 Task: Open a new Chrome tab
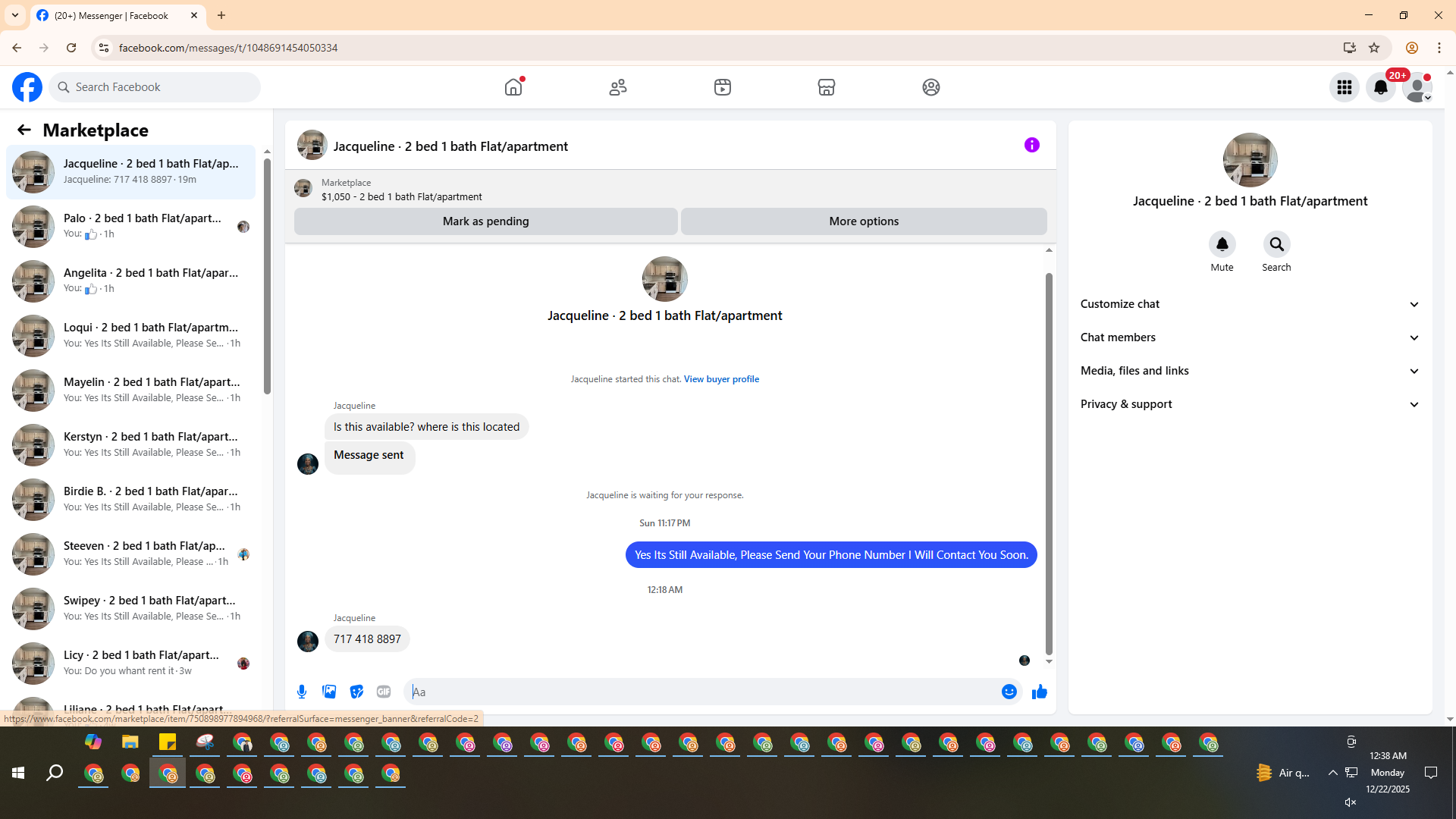pyautogui.click(x=221, y=15)
